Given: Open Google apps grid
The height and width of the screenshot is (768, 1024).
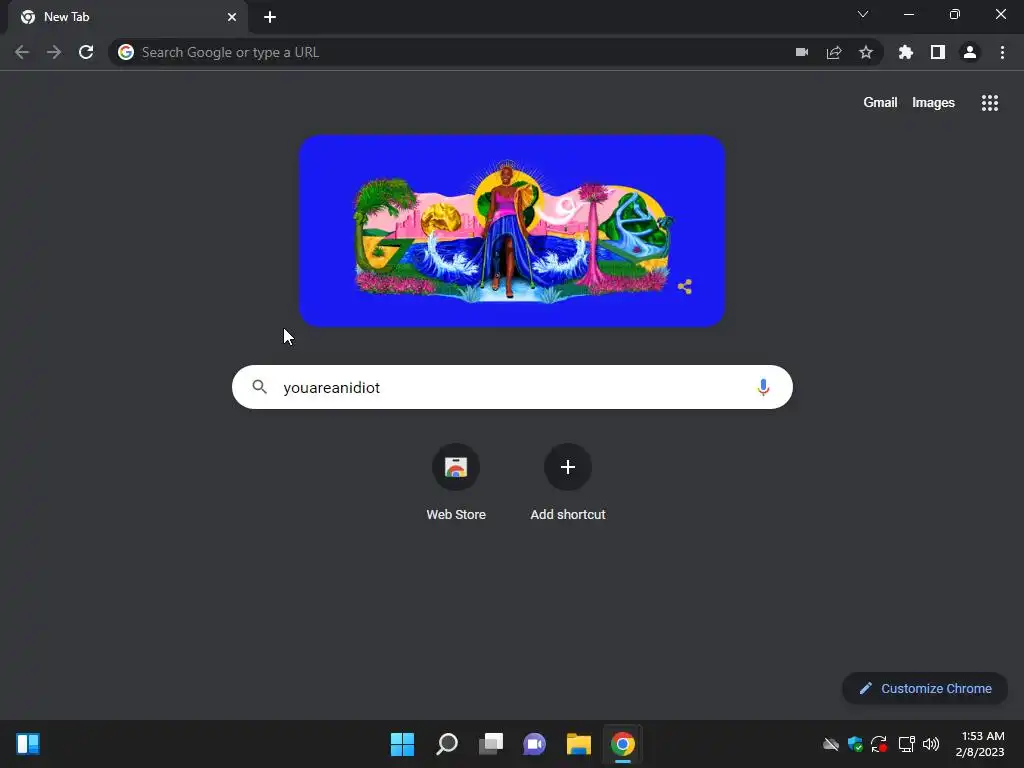Looking at the screenshot, I should [x=990, y=103].
